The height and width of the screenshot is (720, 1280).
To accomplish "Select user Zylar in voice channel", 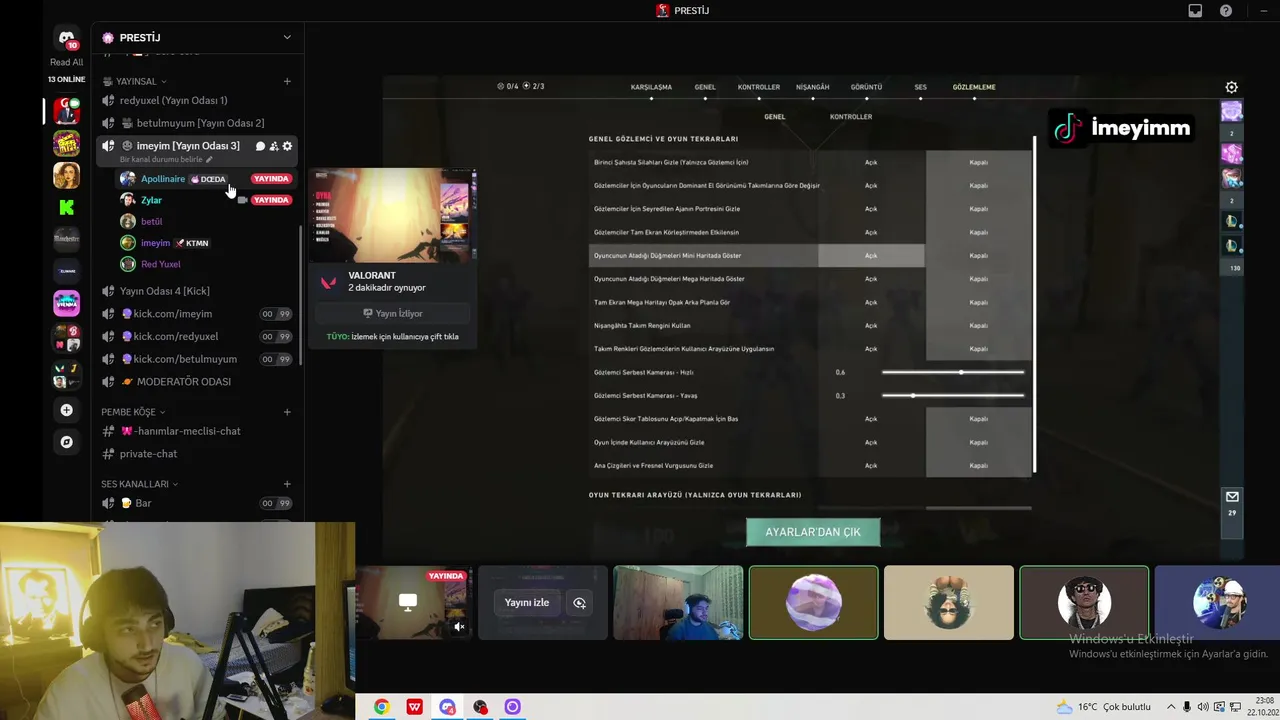I will click(x=151, y=200).
